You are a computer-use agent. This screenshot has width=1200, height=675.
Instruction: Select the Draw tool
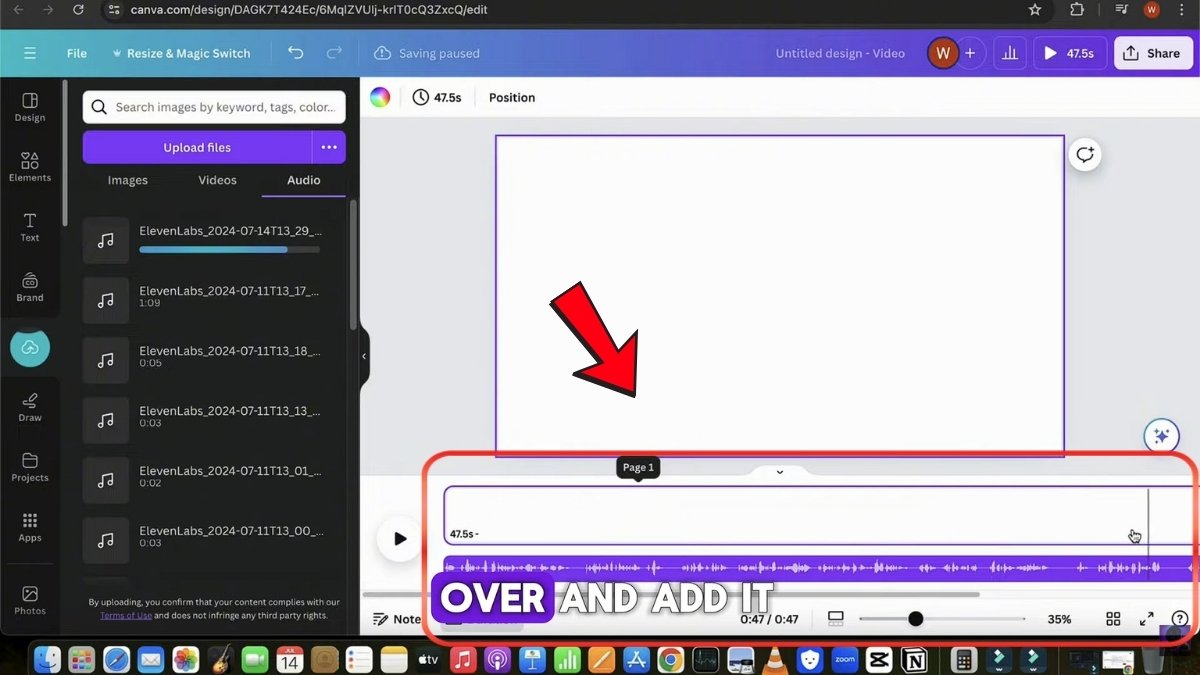click(30, 407)
